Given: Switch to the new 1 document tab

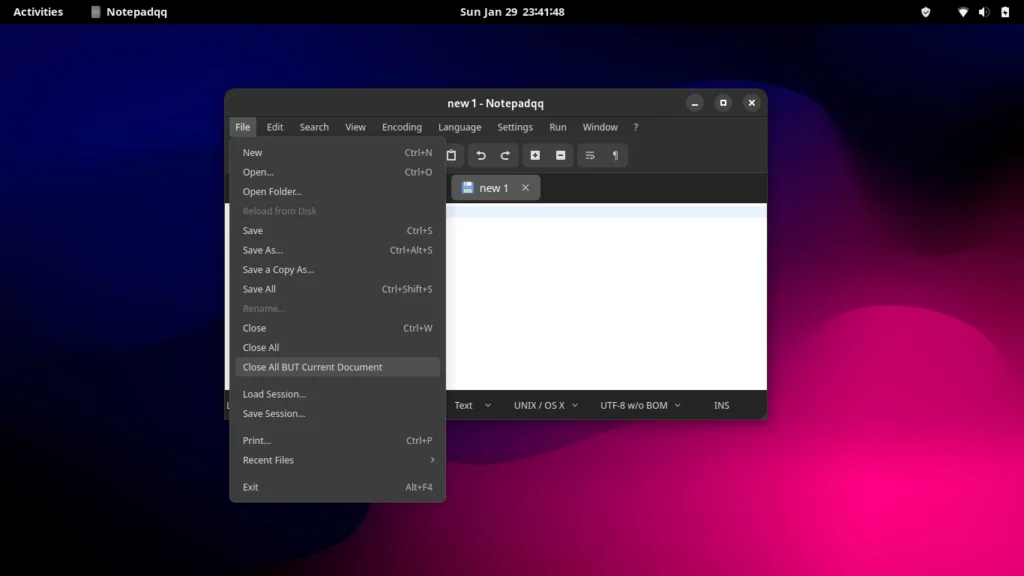Looking at the screenshot, I should click(x=493, y=187).
